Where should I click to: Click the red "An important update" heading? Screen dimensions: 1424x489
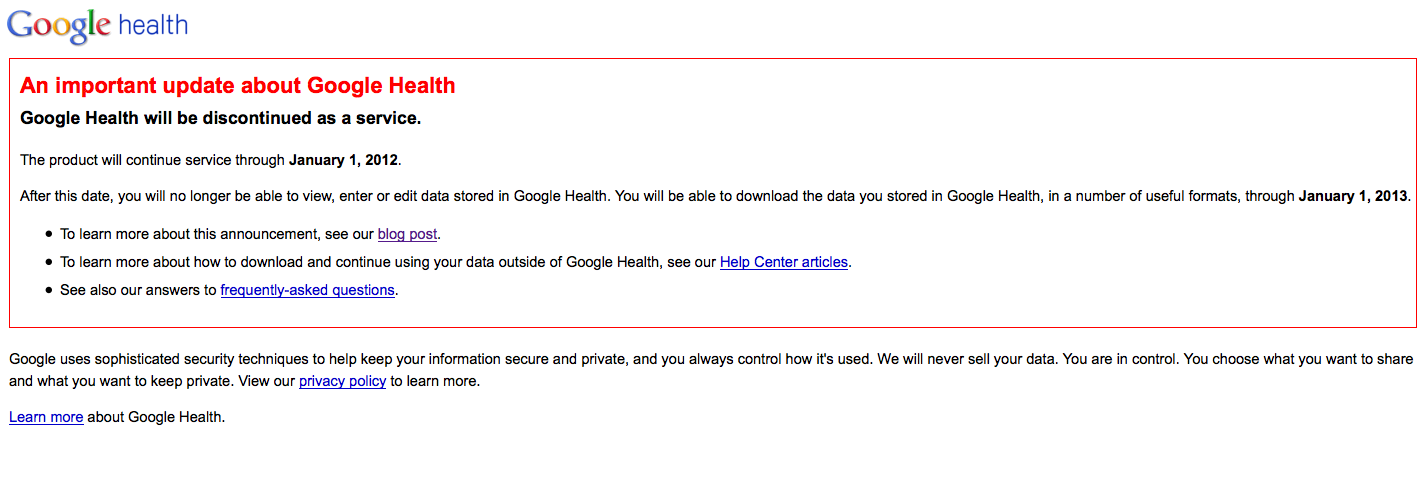pyautogui.click(x=237, y=86)
